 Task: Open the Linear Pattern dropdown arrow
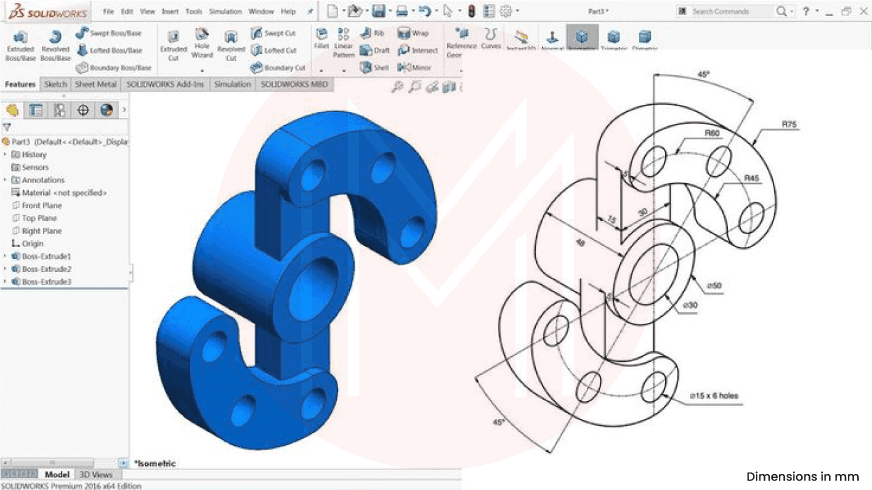click(344, 72)
